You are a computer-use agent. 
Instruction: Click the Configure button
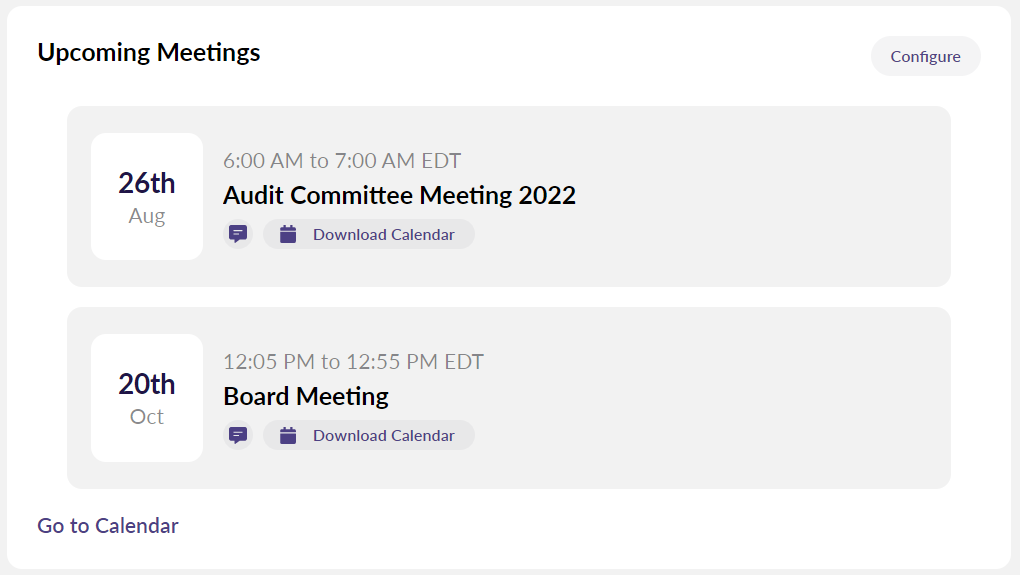tap(925, 57)
